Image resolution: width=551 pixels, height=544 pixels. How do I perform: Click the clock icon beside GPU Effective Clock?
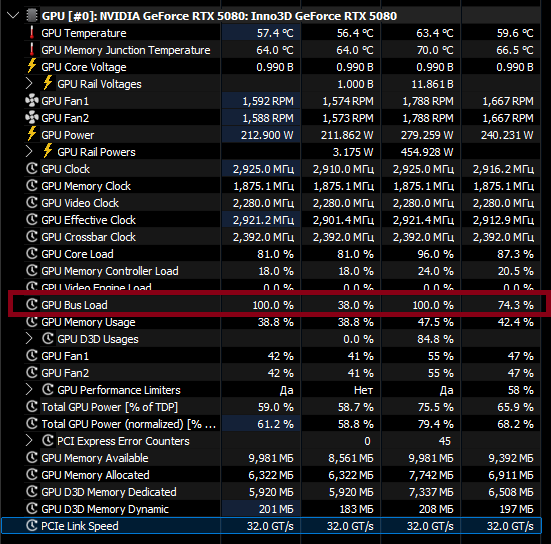pyautogui.click(x=32, y=220)
